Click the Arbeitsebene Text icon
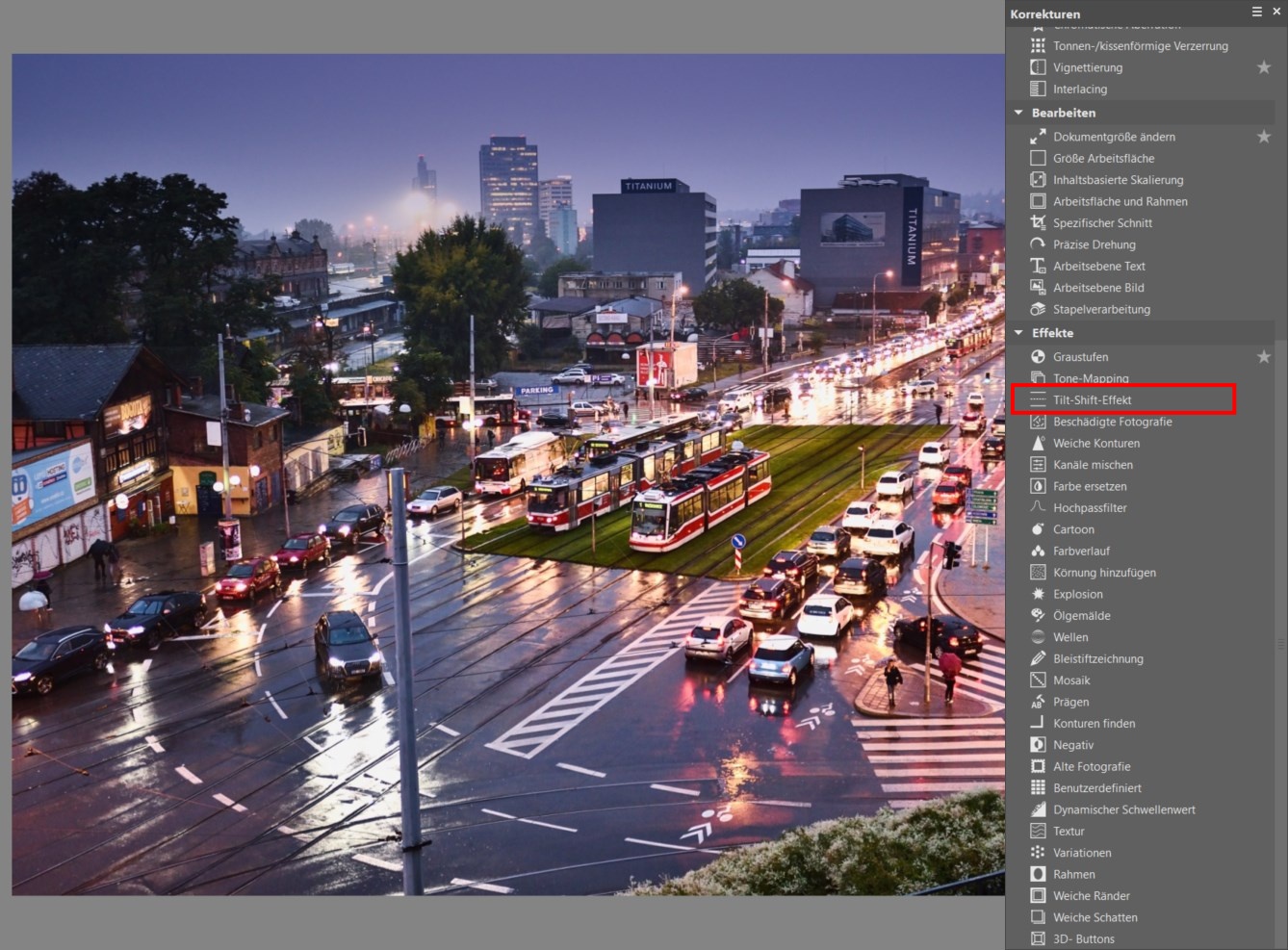 coord(1038,266)
